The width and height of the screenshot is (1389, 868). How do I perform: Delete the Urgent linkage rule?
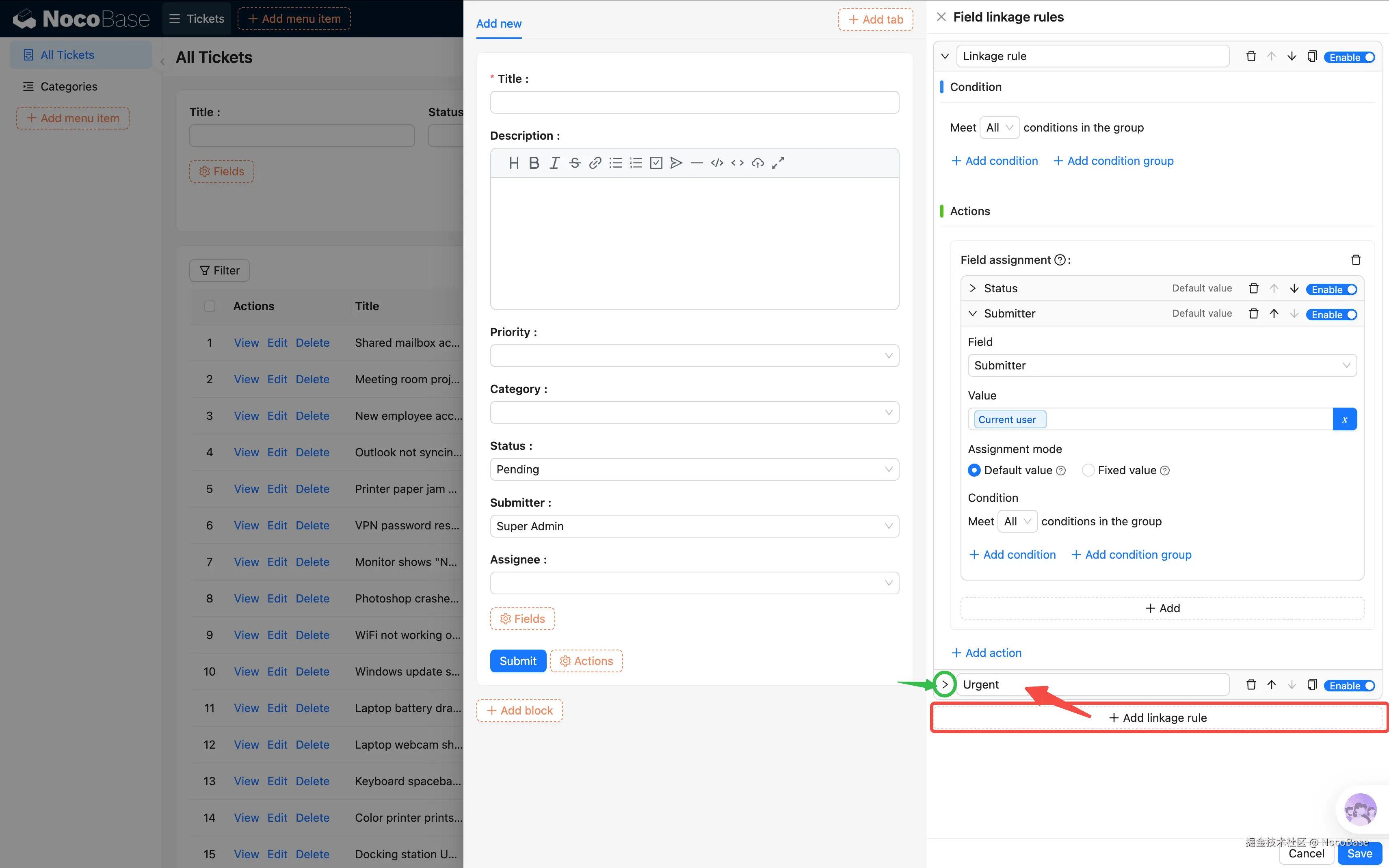click(x=1251, y=685)
